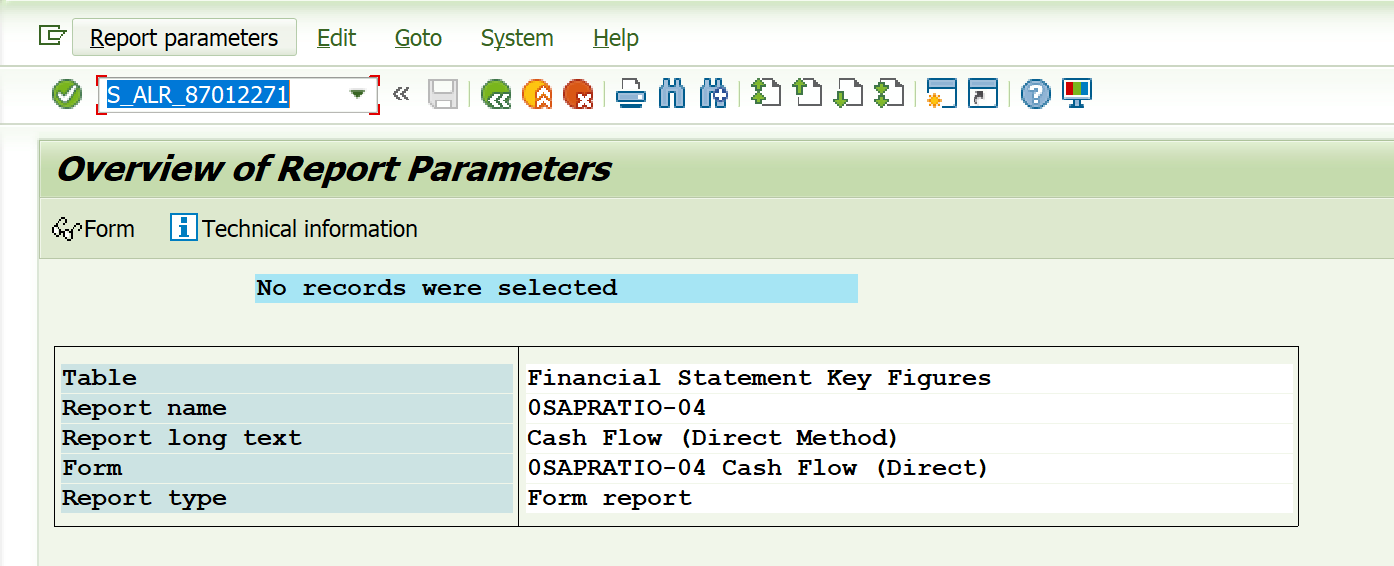Click the Print icon
Viewport: 1394px width, 566px height.
(x=631, y=95)
